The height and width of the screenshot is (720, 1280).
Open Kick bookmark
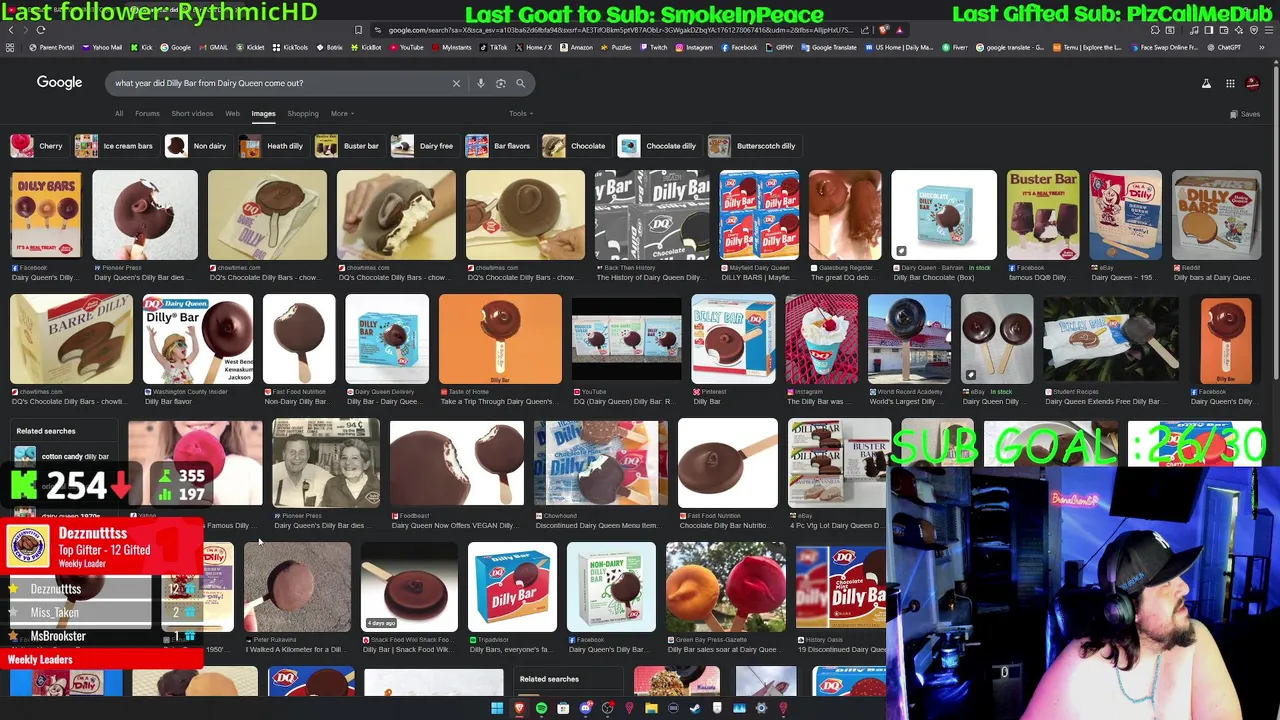[142, 47]
